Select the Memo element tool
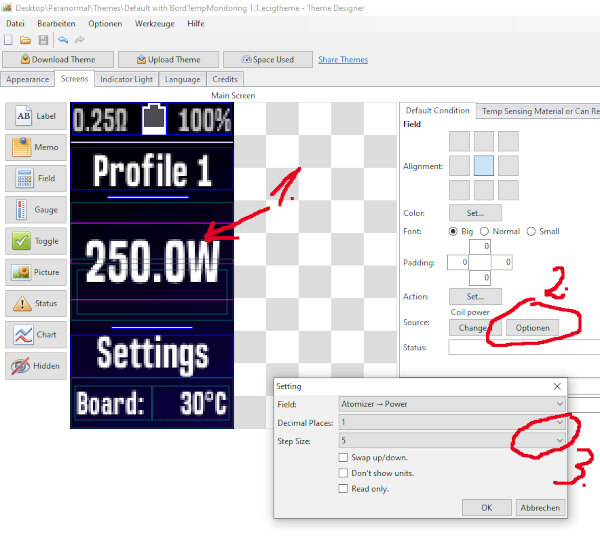The image size is (600, 548). tap(36, 147)
